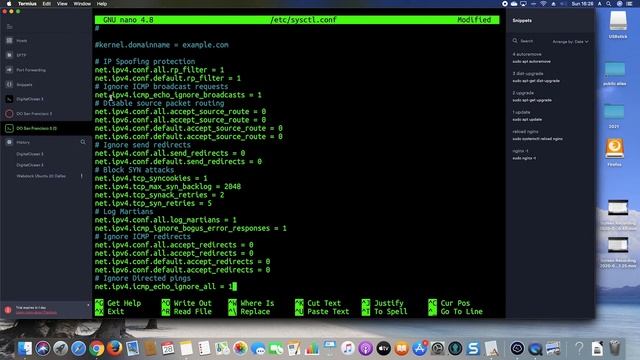Open Safari from dock
Screen dimensions: 640x360
(78, 348)
